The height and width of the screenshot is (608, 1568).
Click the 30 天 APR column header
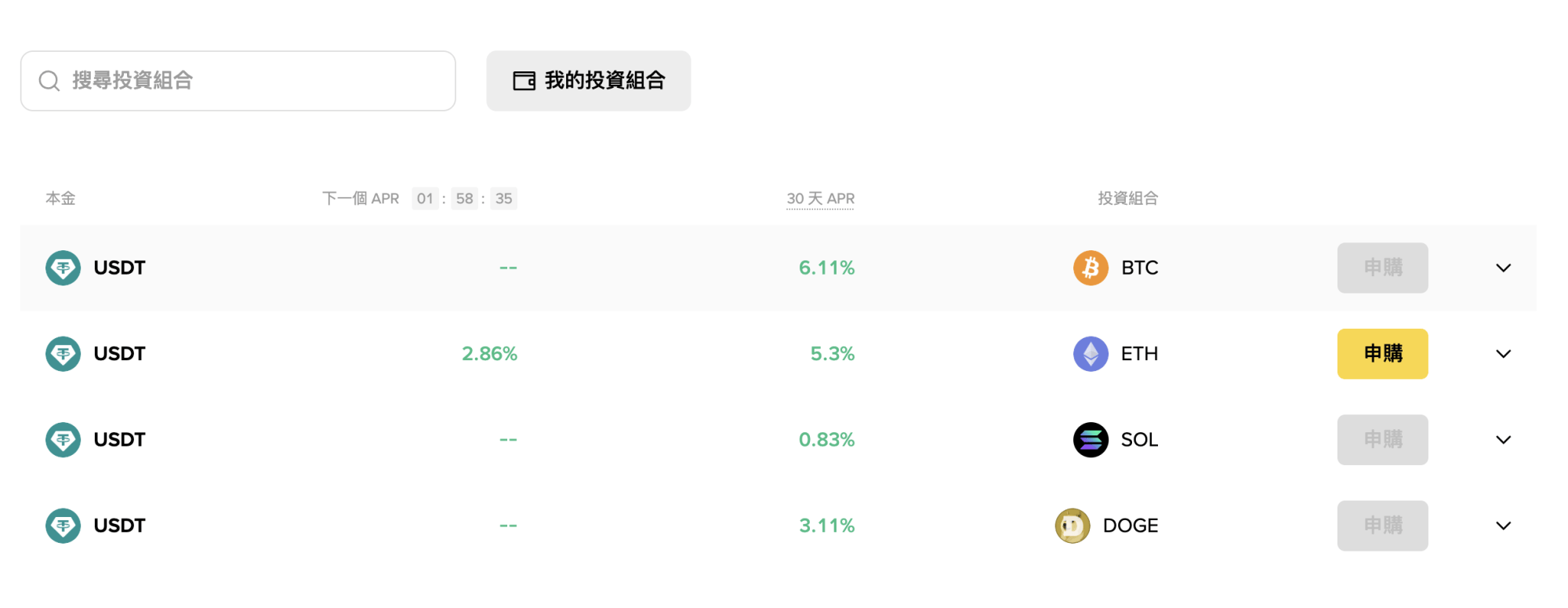(820, 198)
